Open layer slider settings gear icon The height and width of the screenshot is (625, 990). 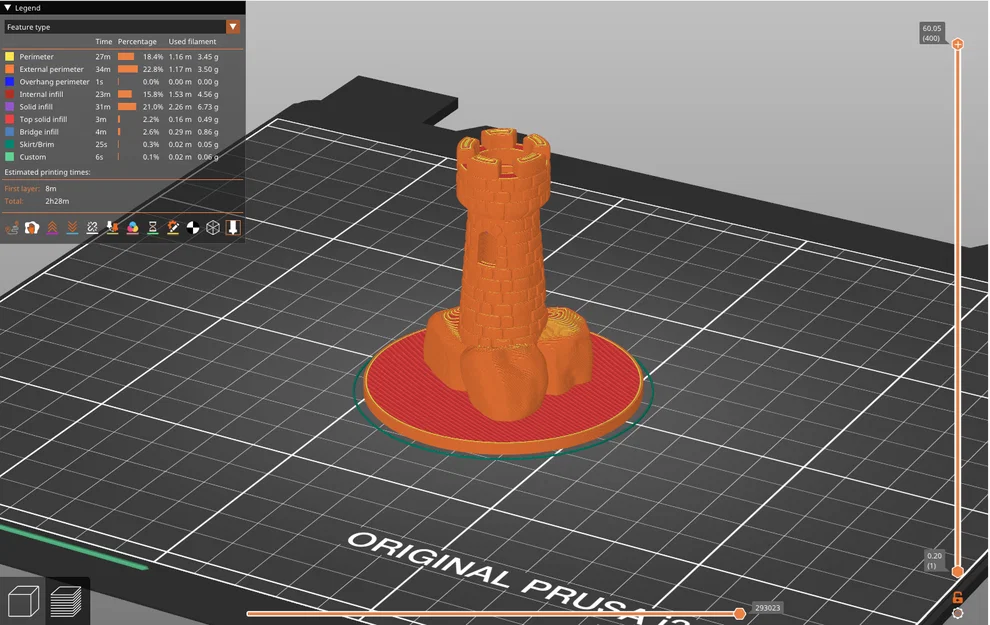[957, 613]
